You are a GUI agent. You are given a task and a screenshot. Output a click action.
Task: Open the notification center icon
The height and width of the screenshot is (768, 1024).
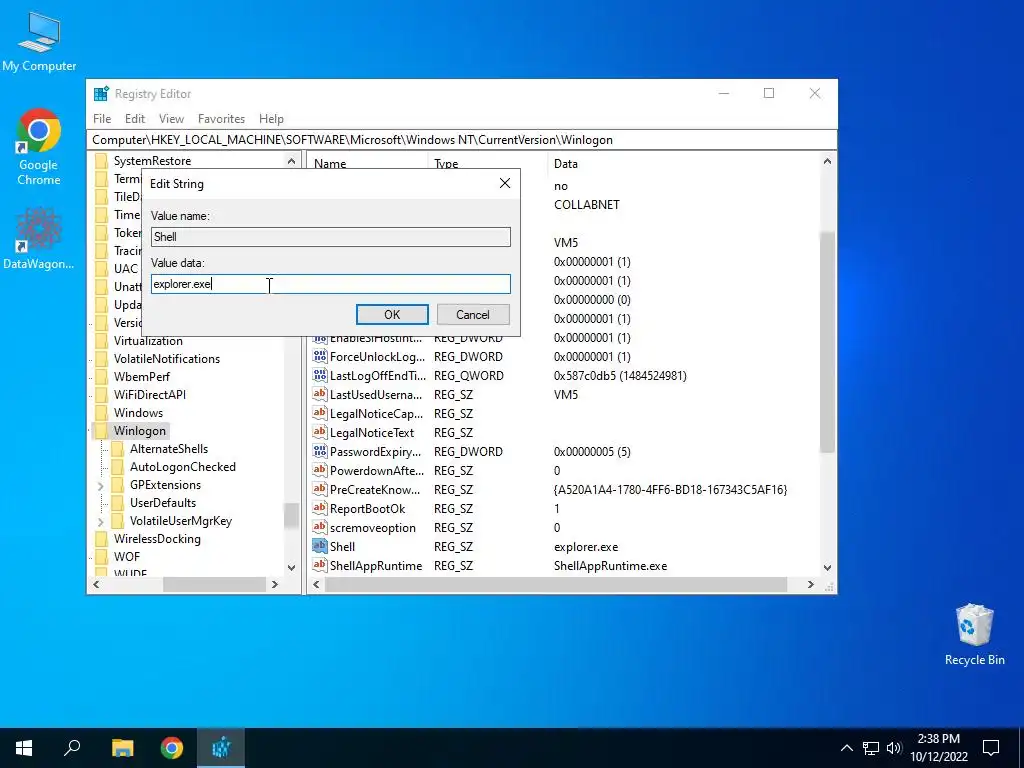tap(991, 748)
